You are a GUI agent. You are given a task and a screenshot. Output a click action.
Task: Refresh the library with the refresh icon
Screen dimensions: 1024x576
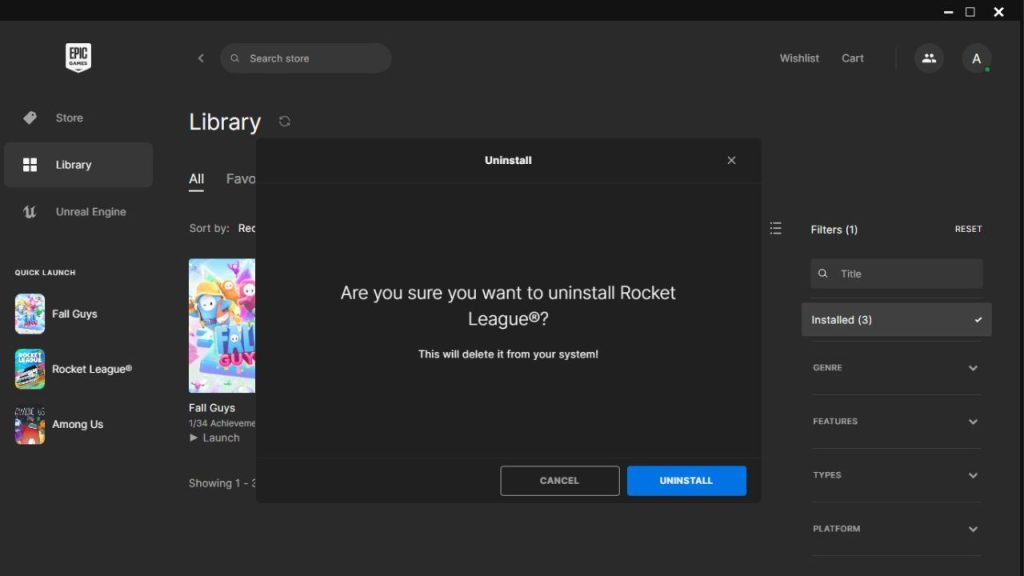(x=285, y=121)
